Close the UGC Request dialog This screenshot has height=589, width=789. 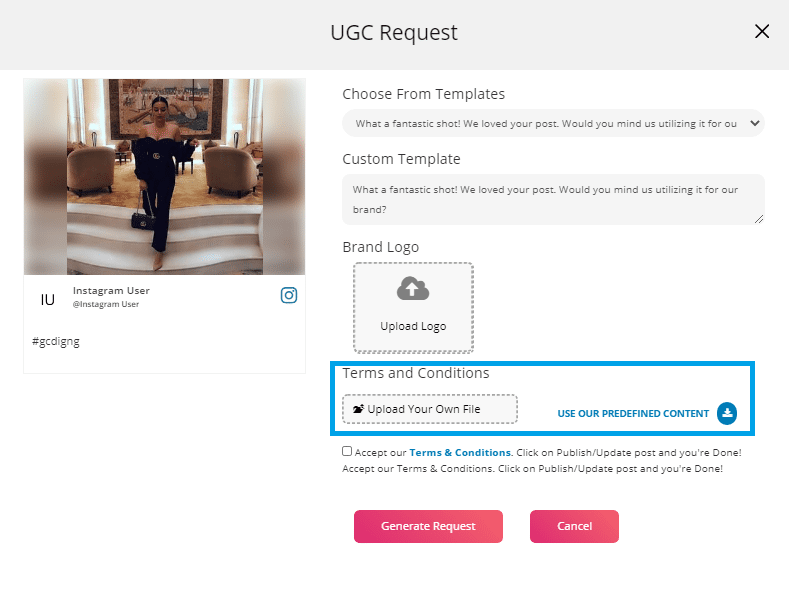click(x=762, y=32)
